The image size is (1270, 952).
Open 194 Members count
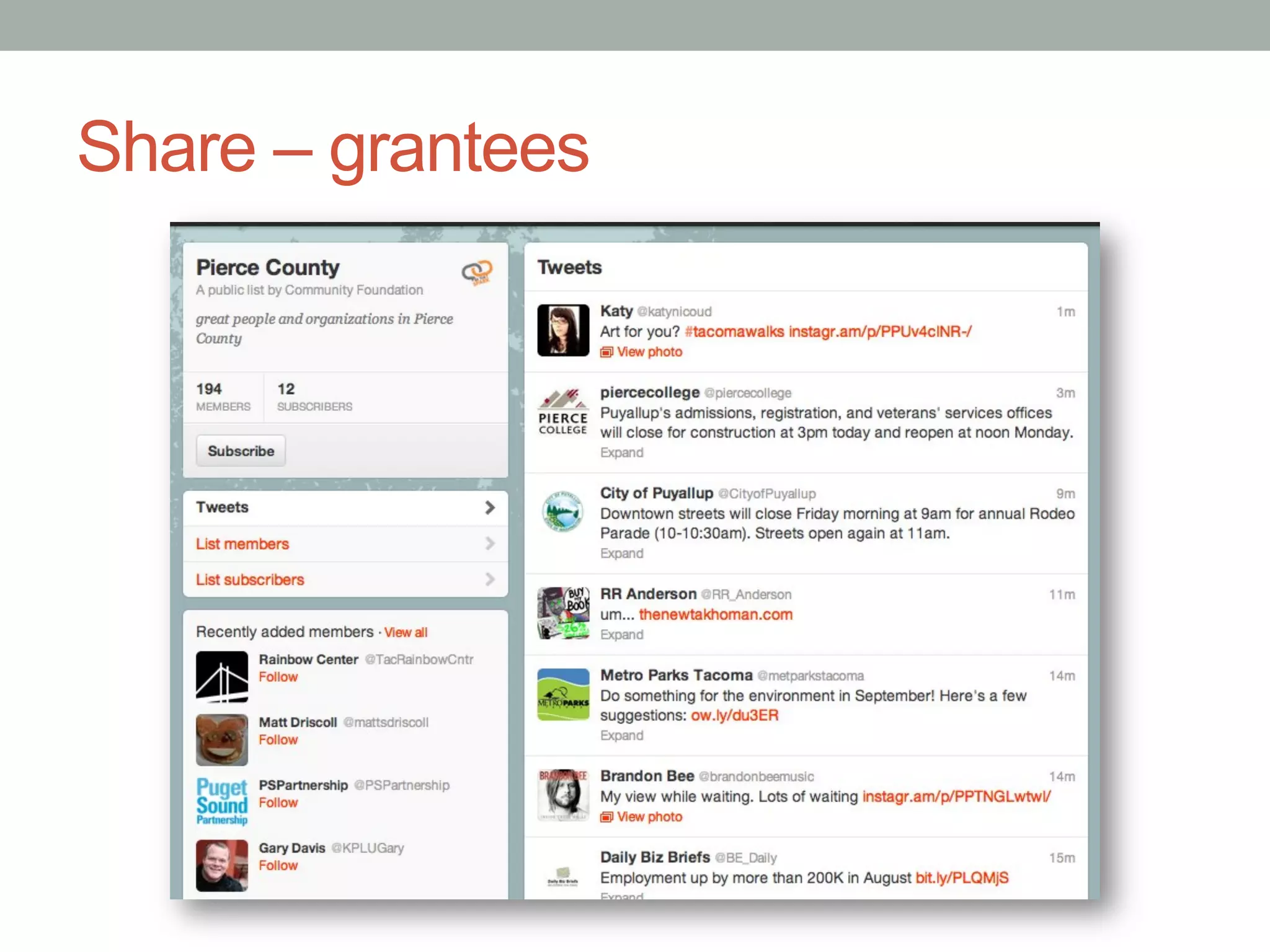(223, 397)
